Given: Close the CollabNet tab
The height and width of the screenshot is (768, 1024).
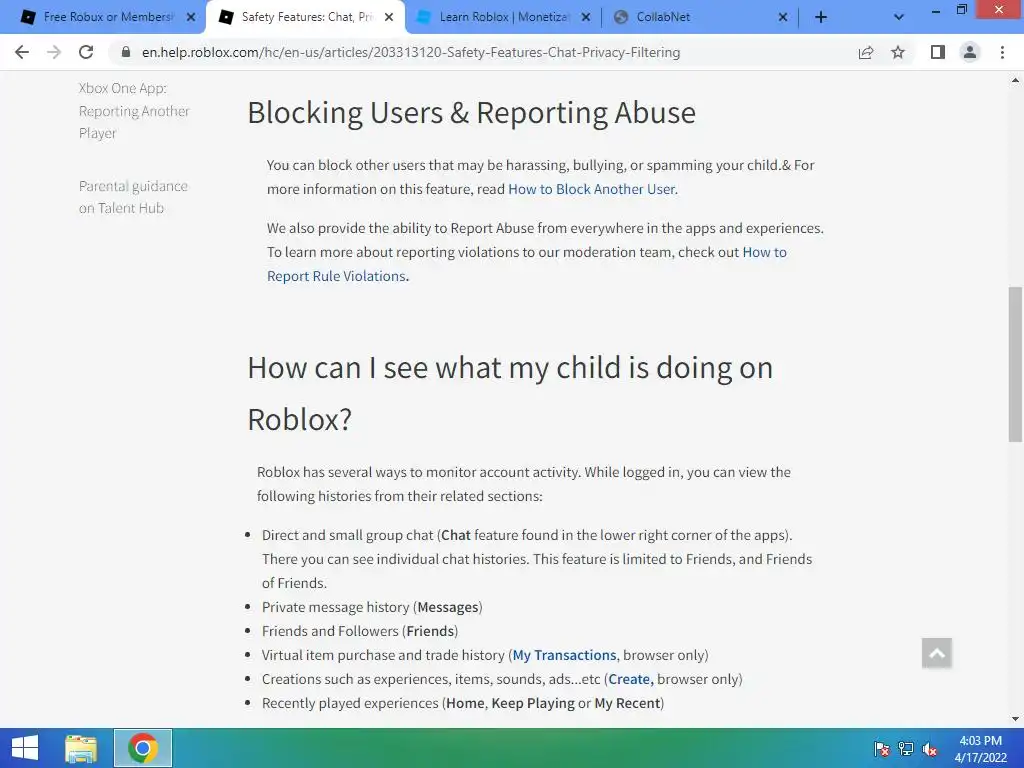Looking at the screenshot, I should (783, 17).
